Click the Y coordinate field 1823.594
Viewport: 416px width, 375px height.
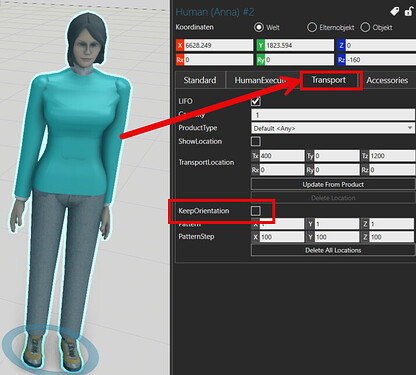click(x=299, y=45)
